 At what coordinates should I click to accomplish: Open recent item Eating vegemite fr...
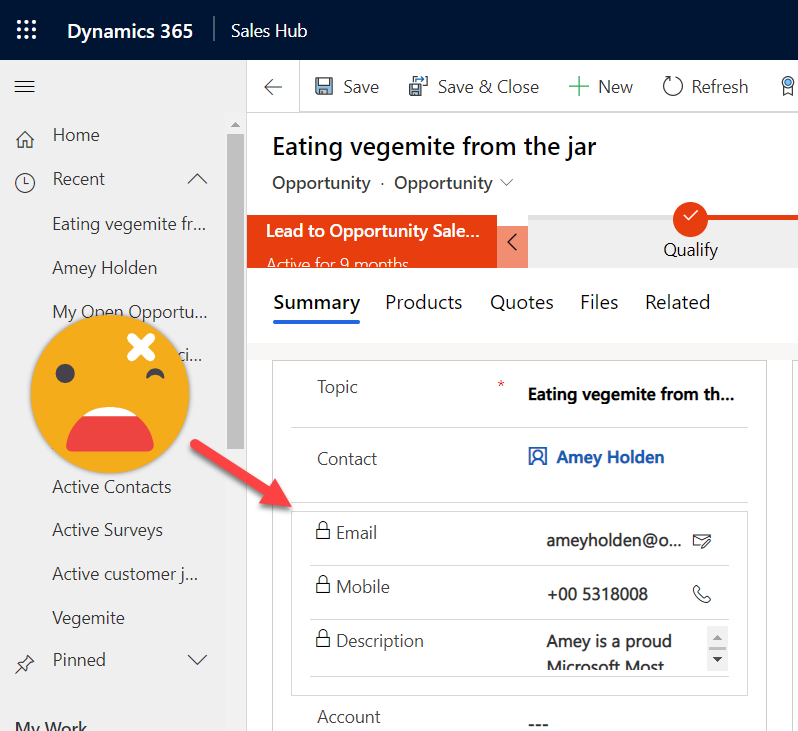(x=129, y=224)
